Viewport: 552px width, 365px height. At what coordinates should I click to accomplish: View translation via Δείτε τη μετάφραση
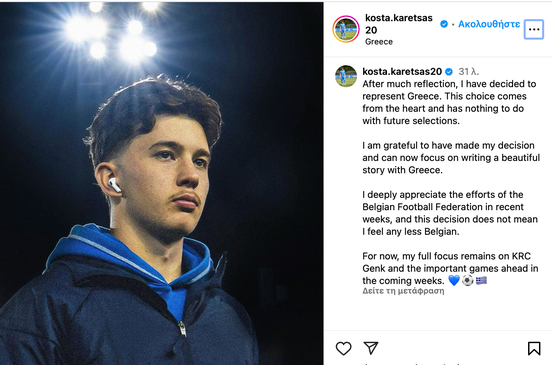point(403,291)
